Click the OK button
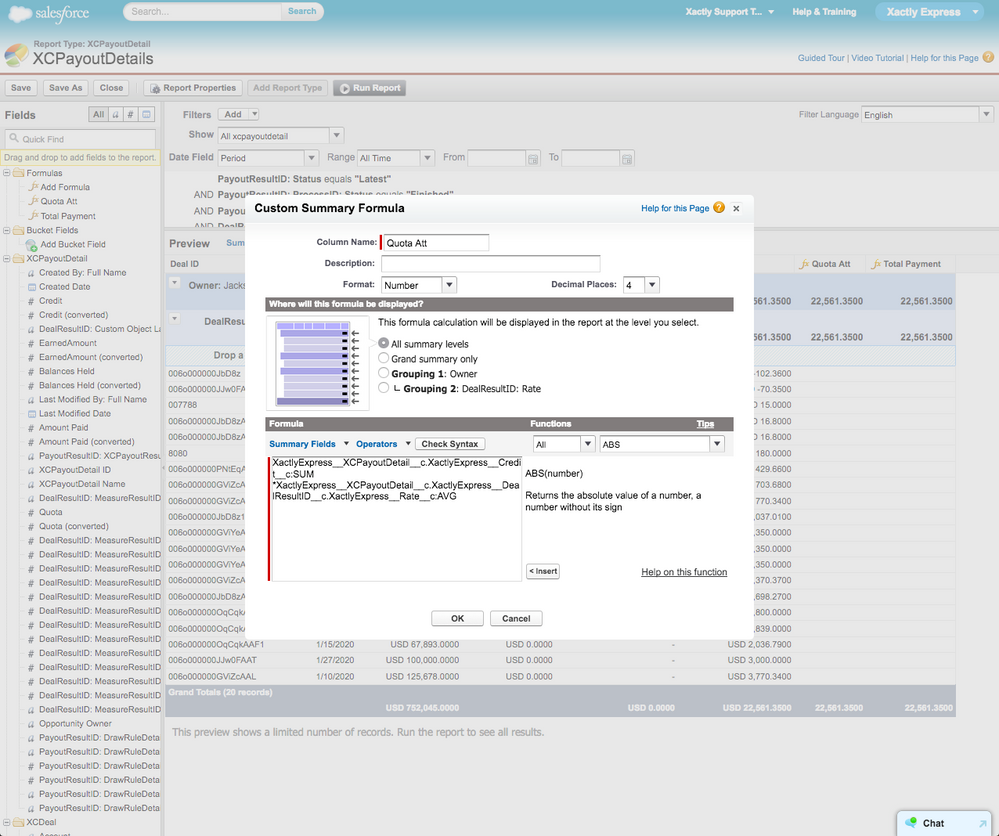This screenshot has width=999, height=836. (x=457, y=618)
